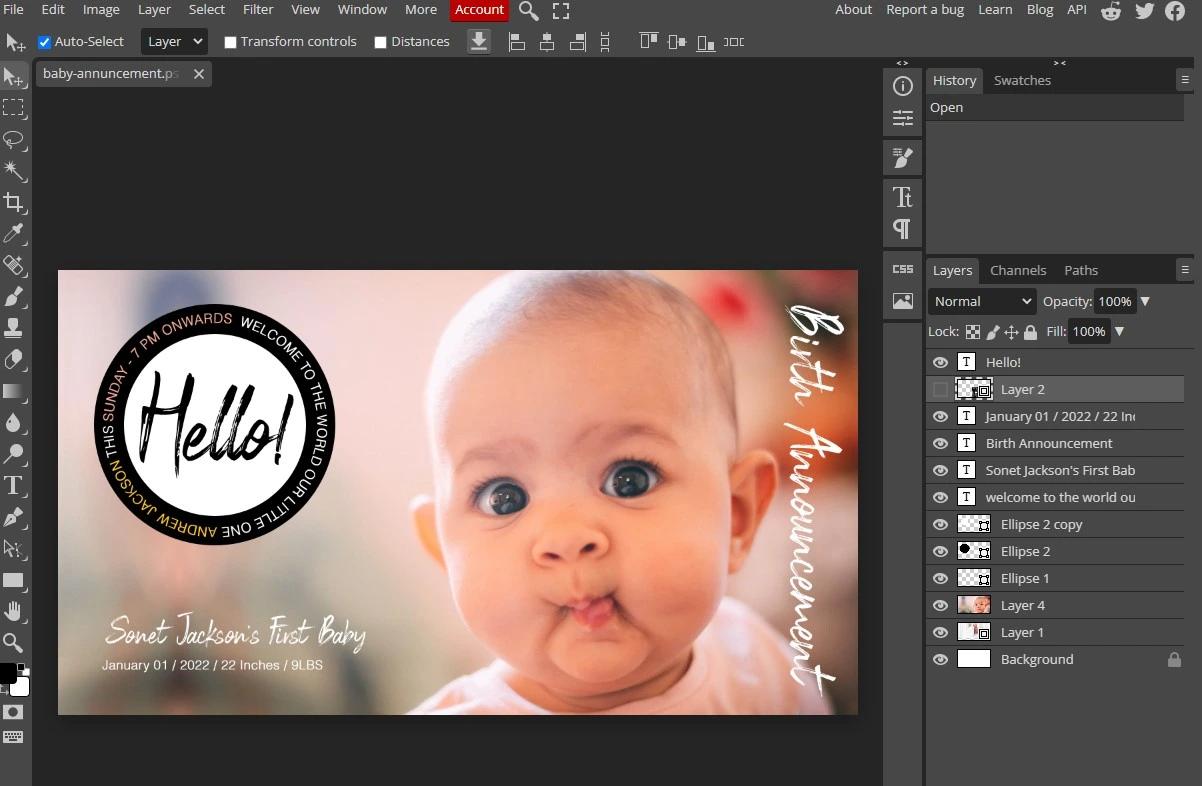
Task: Open the Character panel
Action: 902,197
